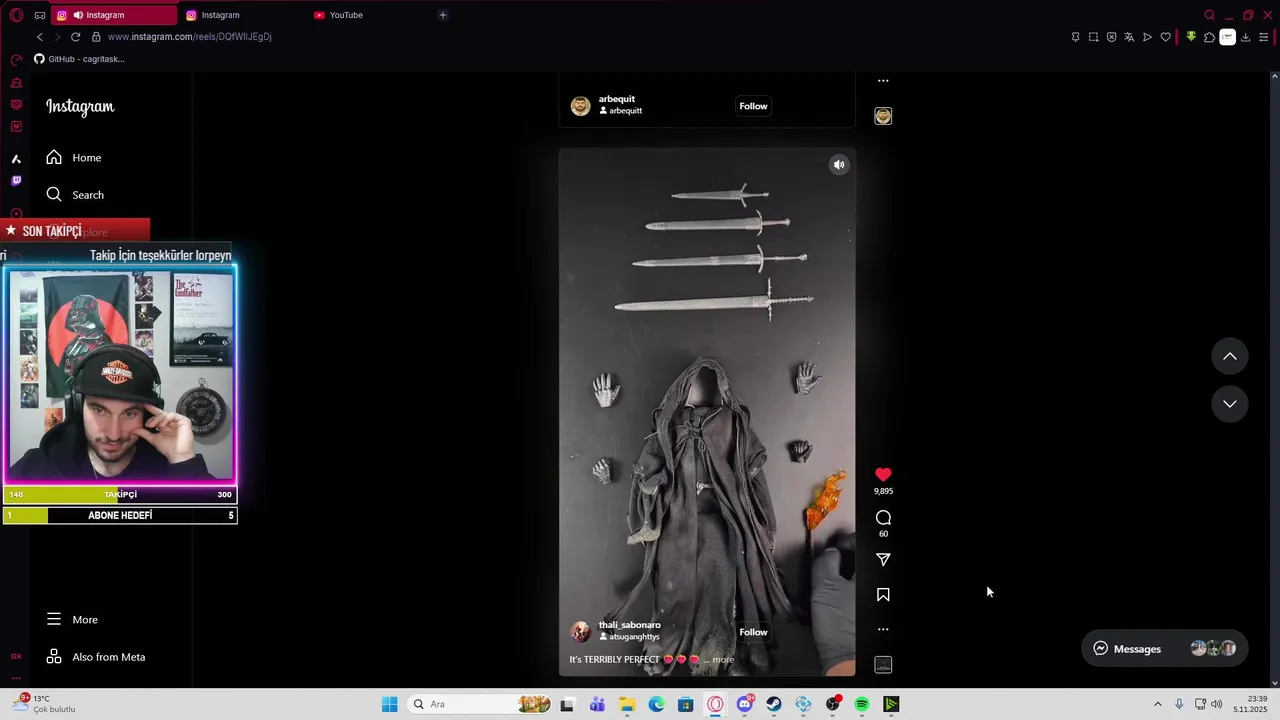
Task: Open browser downloads icon
Action: [1245, 37]
